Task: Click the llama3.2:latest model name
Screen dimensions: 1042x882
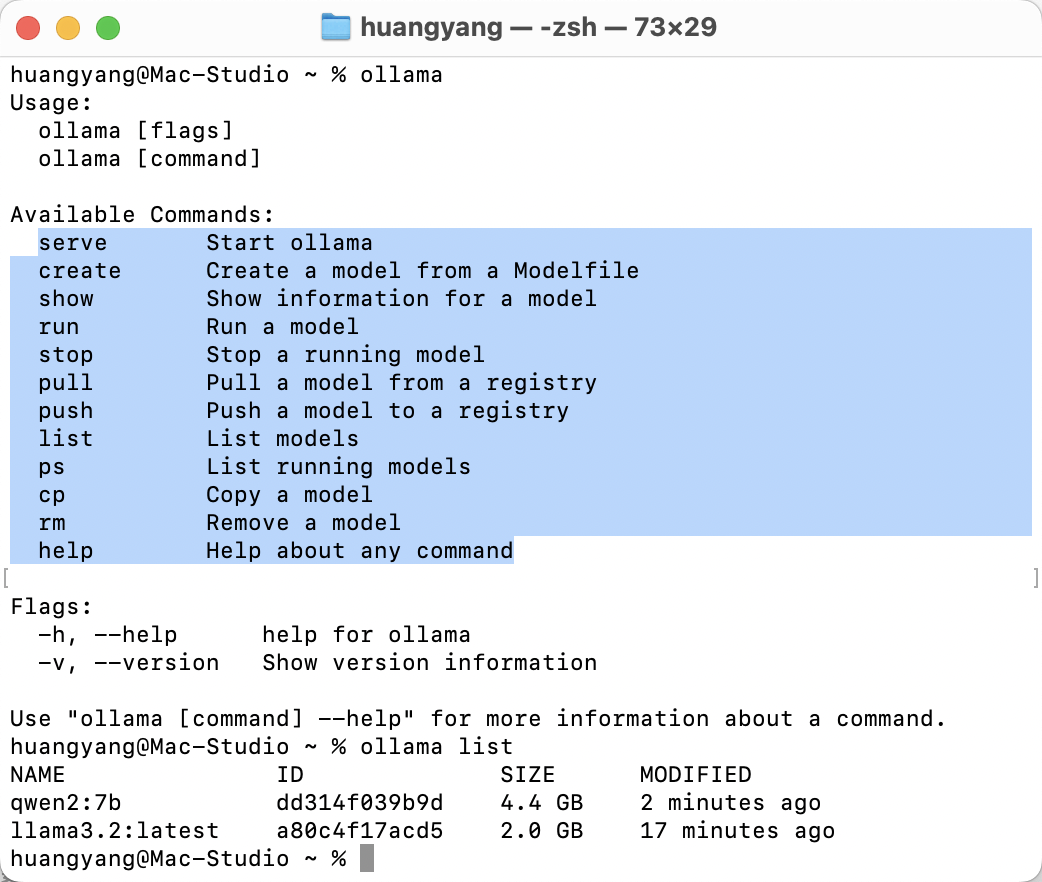Action: (x=115, y=831)
